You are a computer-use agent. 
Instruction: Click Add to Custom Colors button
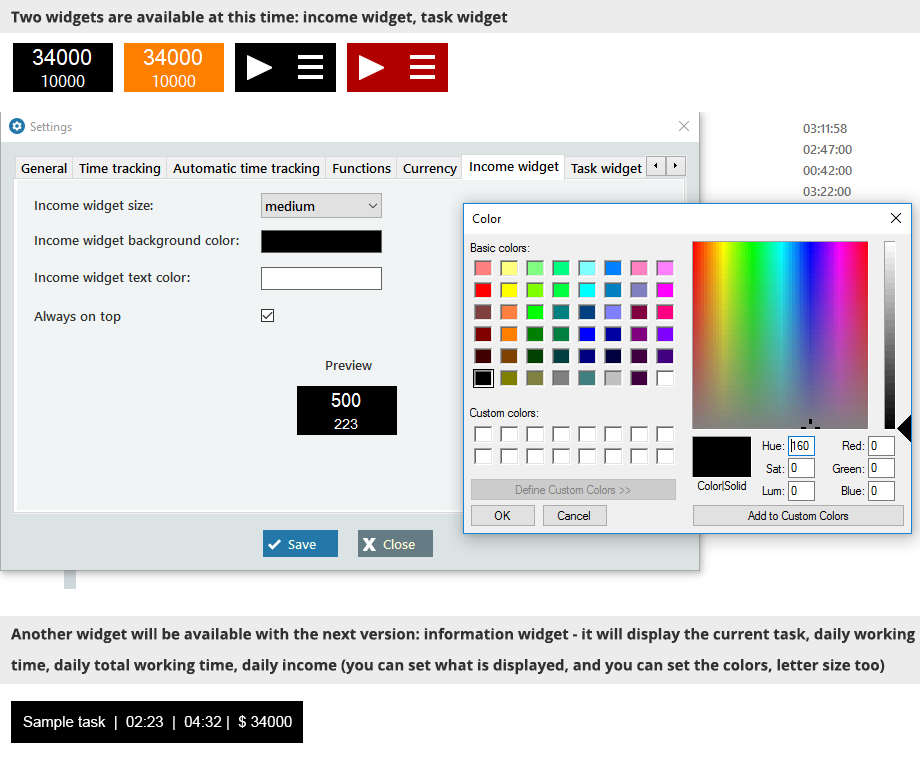point(798,516)
